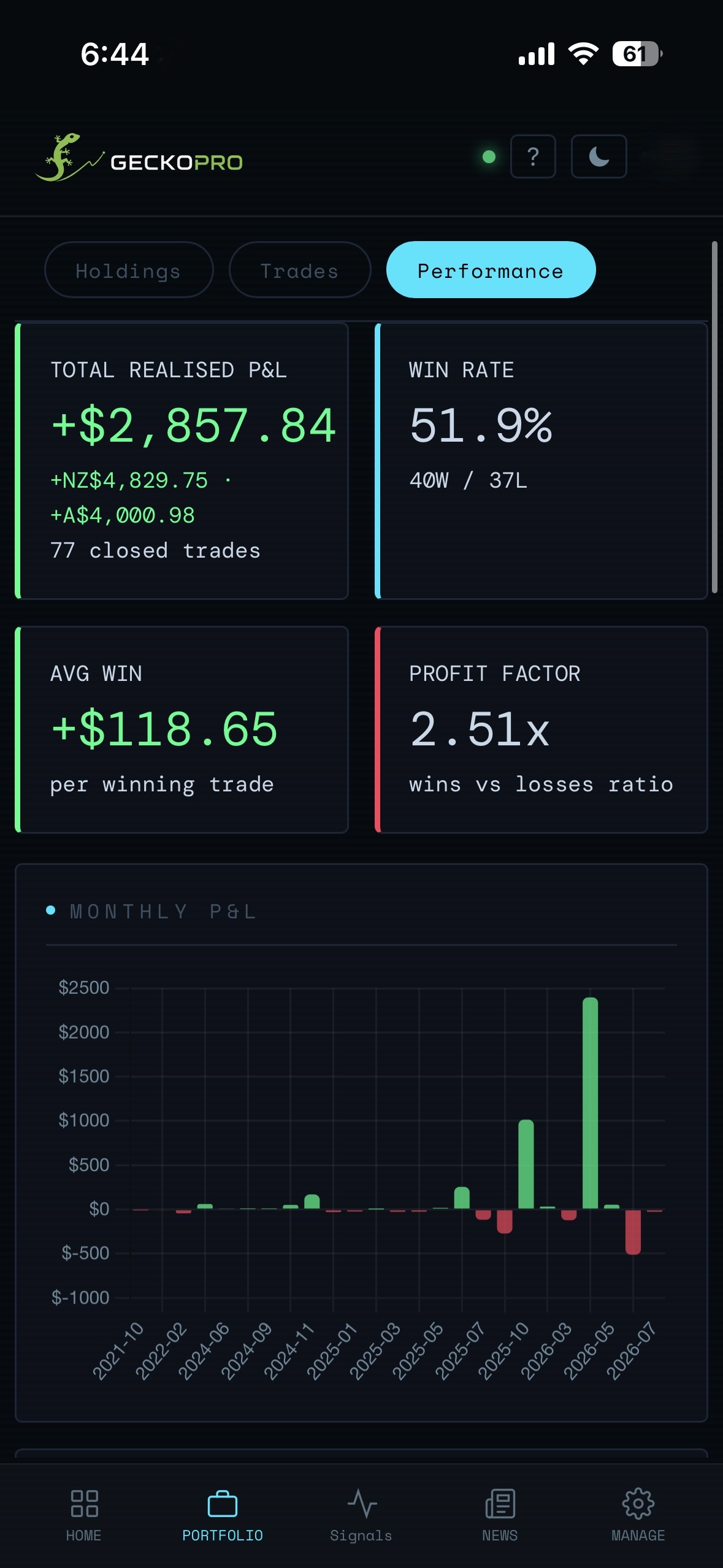Switch to the Holdings tab

pyautogui.click(x=129, y=270)
